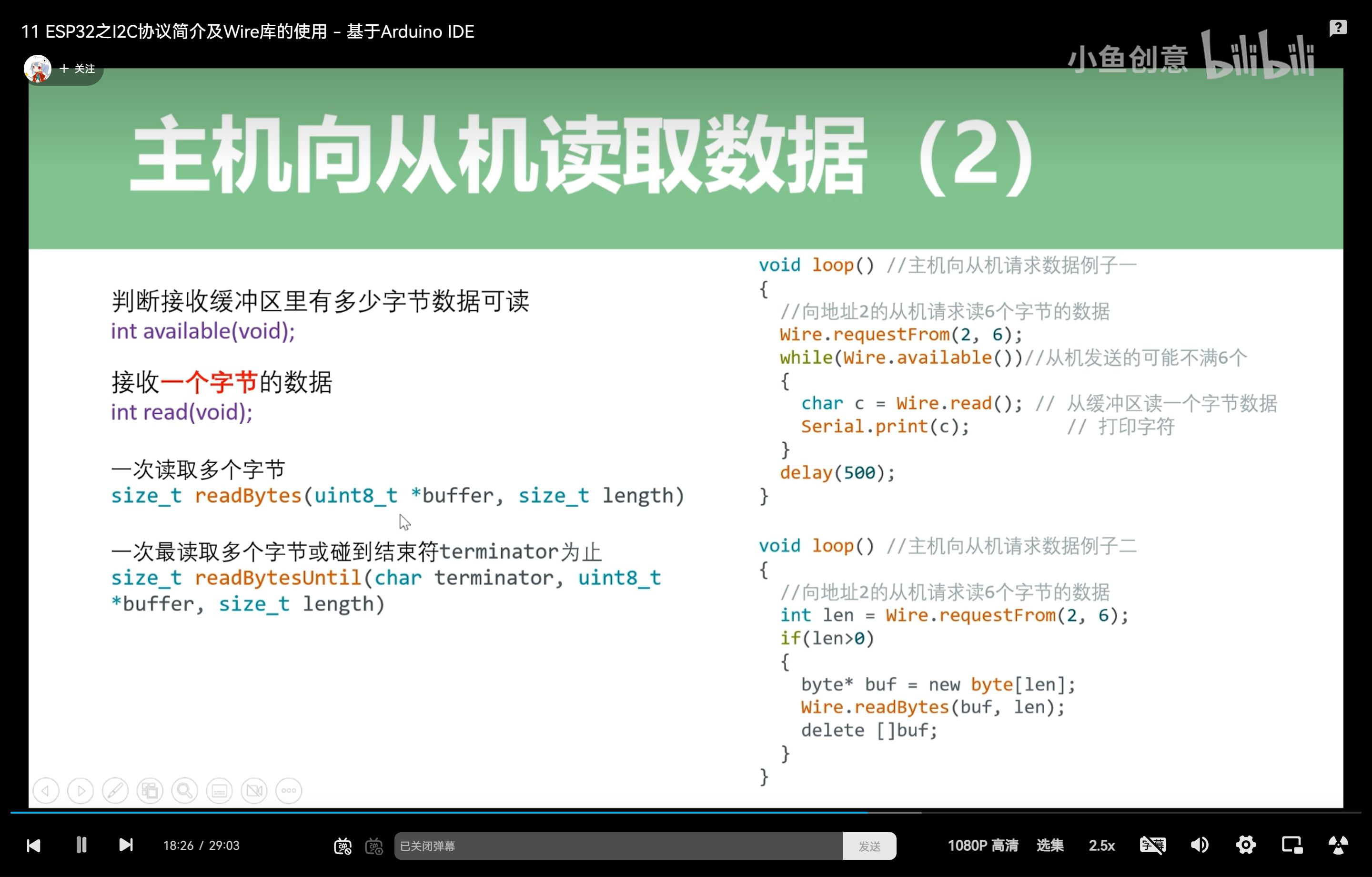This screenshot has width=1372, height=877.
Task: Skip to the next video
Action: point(126,845)
